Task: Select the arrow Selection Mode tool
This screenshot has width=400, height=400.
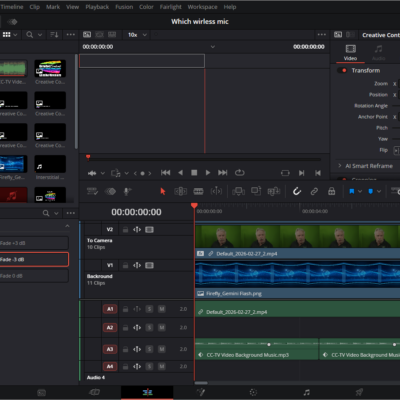Action: [x=163, y=191]
